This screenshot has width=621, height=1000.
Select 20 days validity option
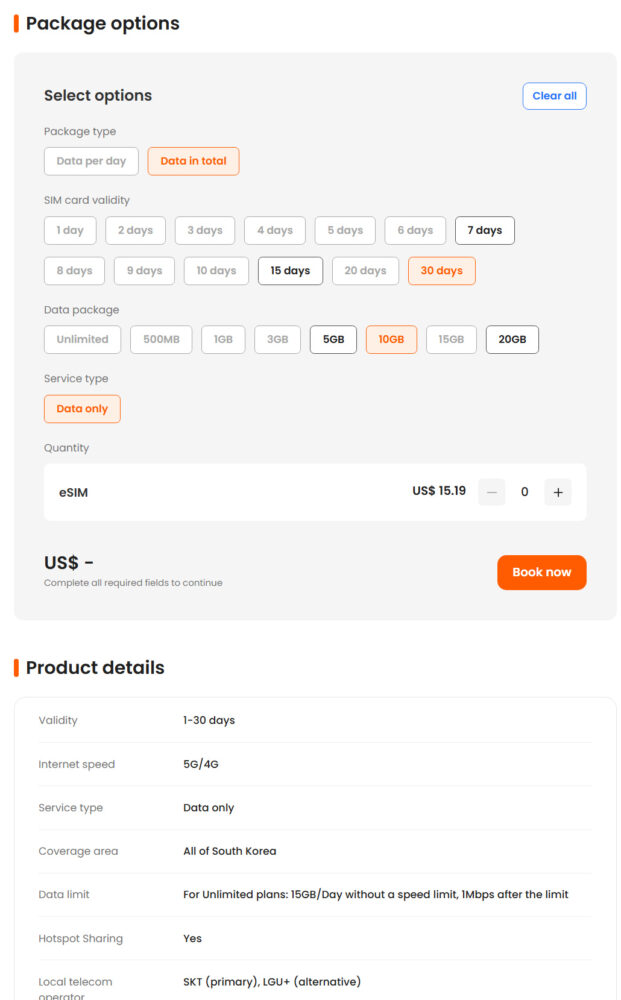point(365,271)
